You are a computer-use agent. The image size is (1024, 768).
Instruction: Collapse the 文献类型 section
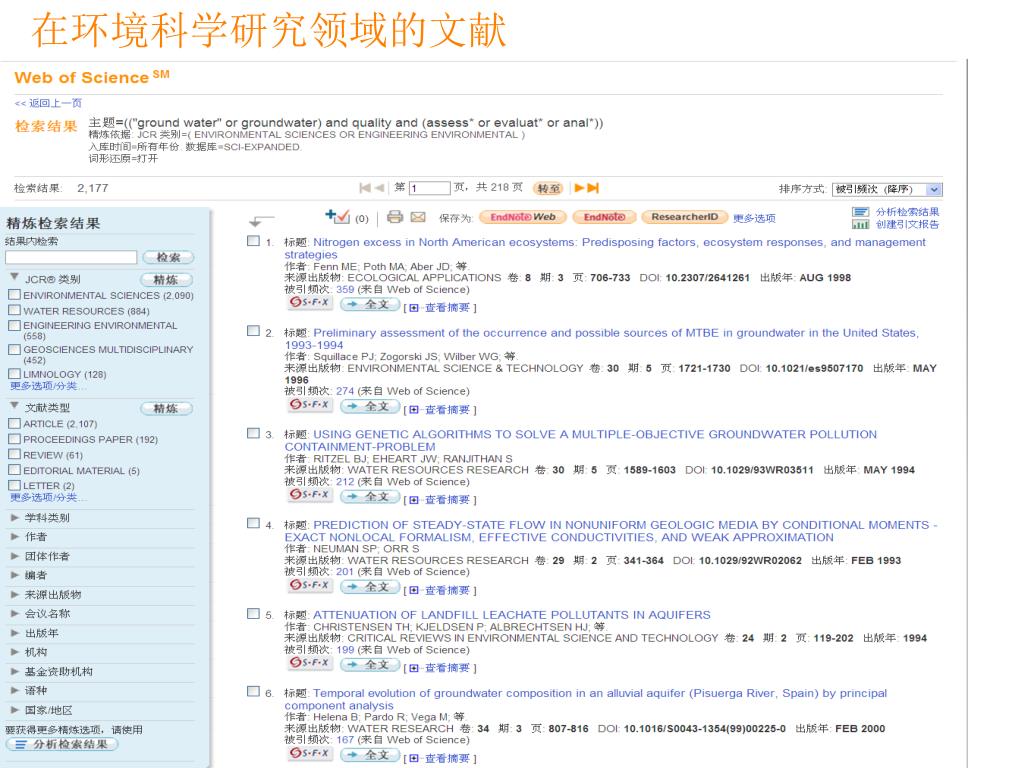click(14, 406)
